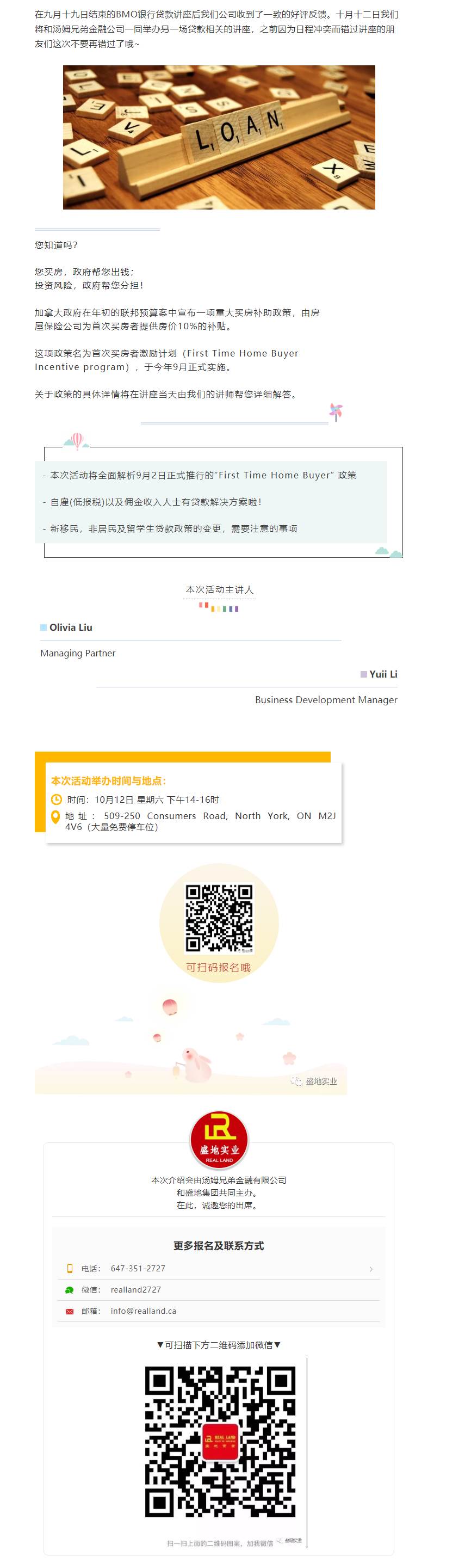Click the blue square beside Olivia Liu
465x1568 pixels.
point(43,628)
